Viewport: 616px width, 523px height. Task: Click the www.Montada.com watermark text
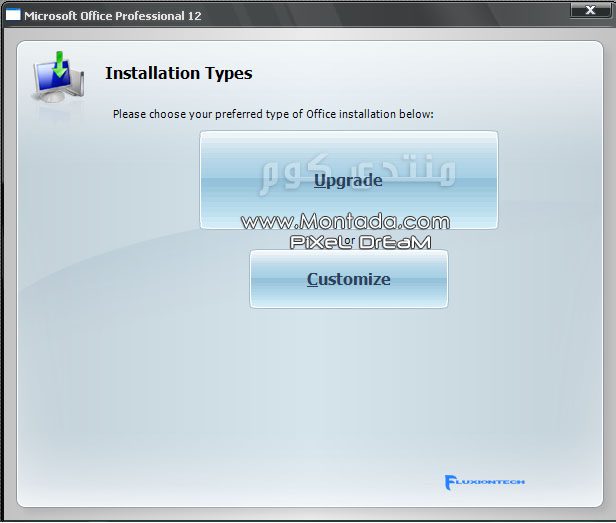coord(345,222)
